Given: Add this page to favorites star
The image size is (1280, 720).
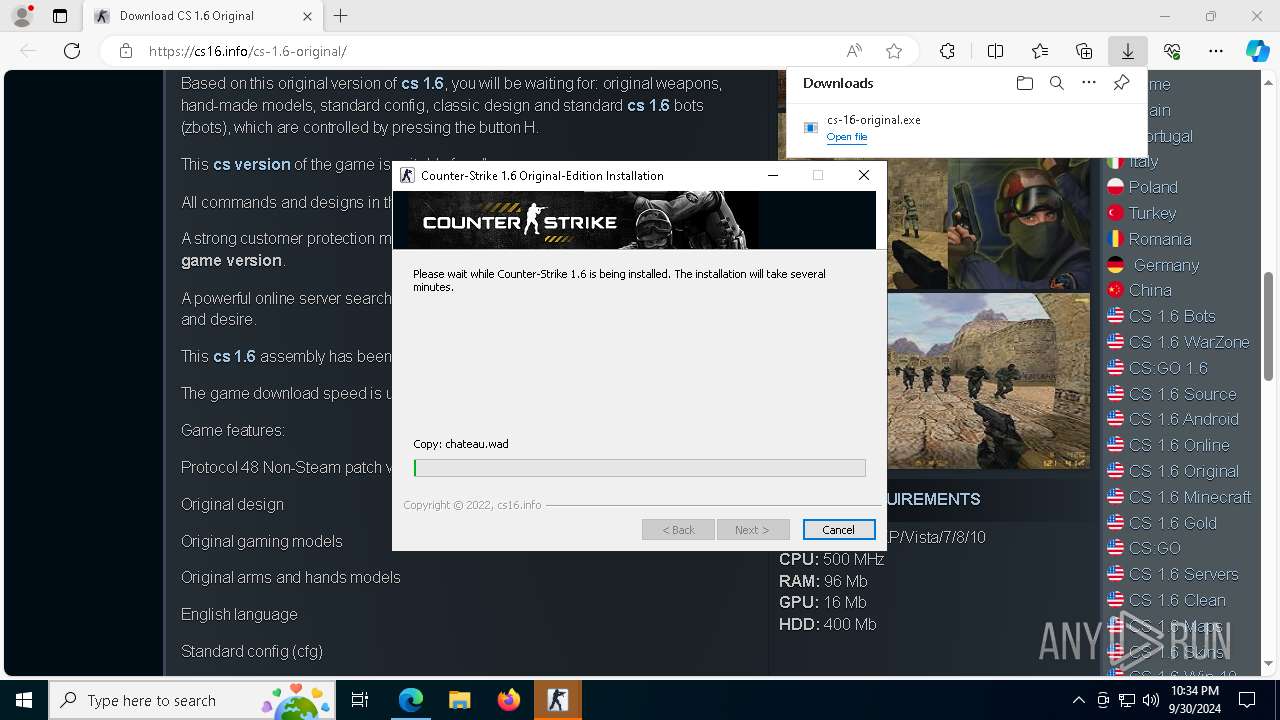Looking at the screenshot, I should 894,51.
